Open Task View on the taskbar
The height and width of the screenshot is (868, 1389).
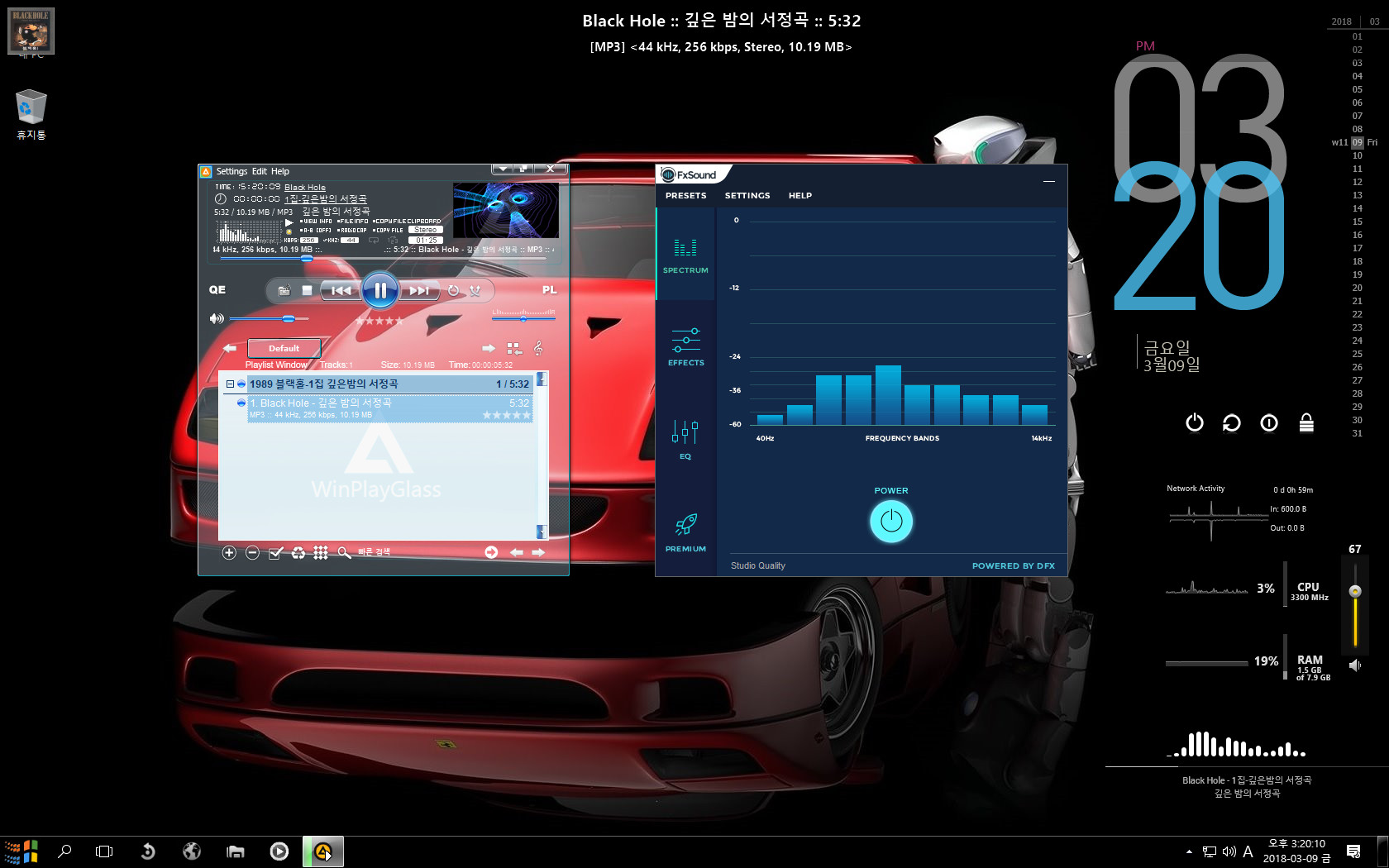click(104, 851)
